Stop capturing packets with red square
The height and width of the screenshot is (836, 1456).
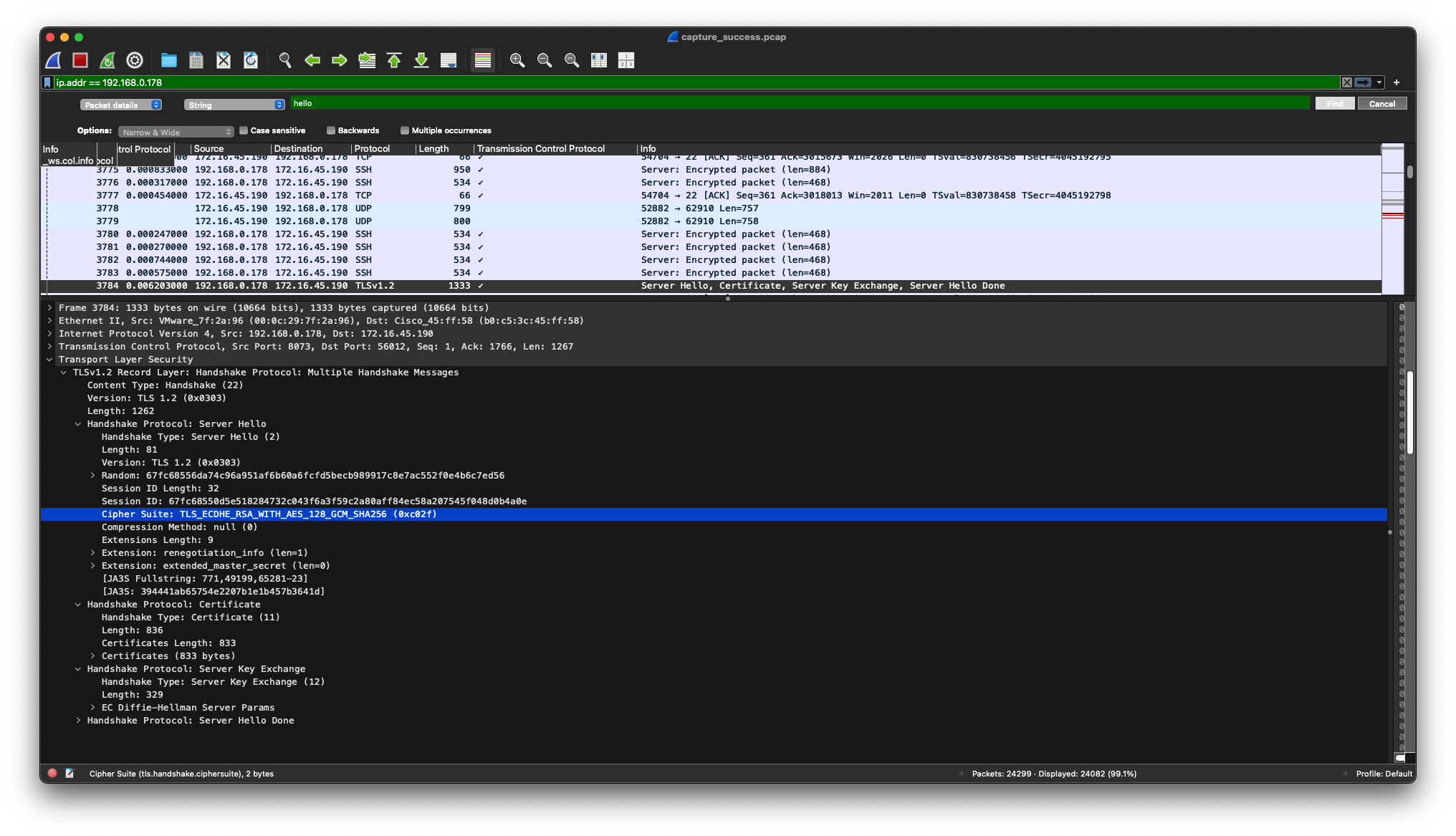click(x=80, y=61)
